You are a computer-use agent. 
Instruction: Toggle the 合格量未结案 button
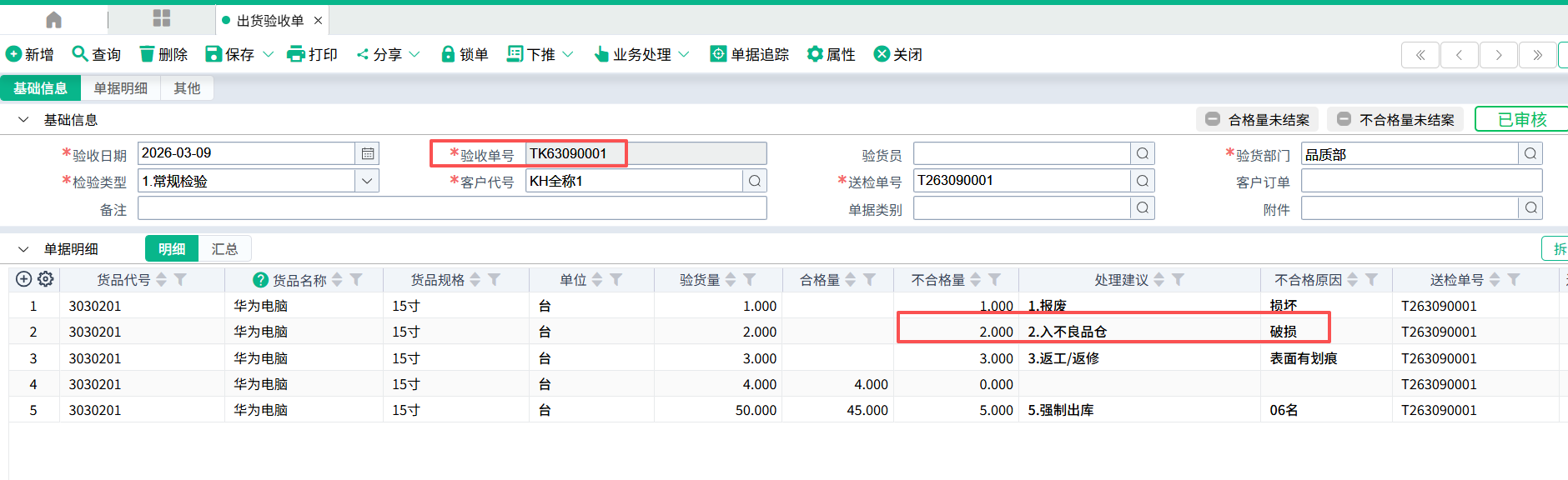pos(1257,120)
